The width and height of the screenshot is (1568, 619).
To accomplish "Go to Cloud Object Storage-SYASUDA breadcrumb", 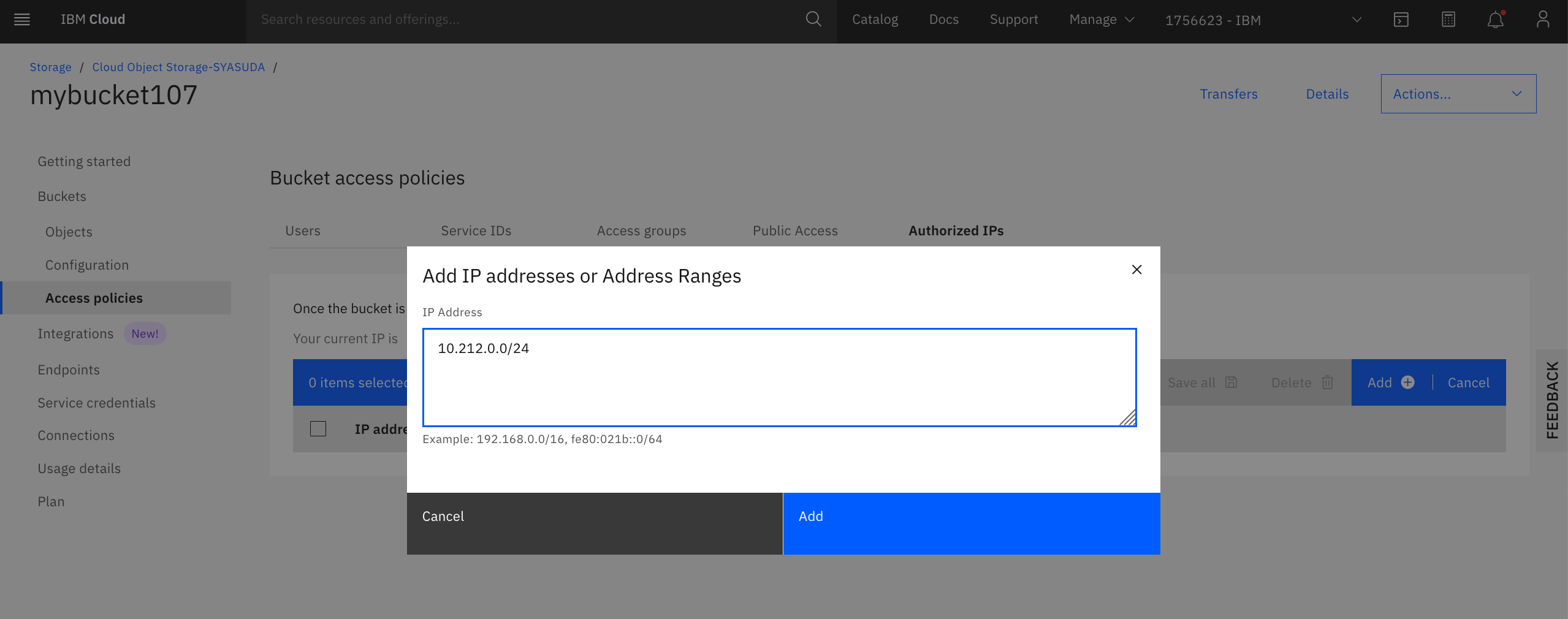I will pyautogui.click(x=178, y=67).
